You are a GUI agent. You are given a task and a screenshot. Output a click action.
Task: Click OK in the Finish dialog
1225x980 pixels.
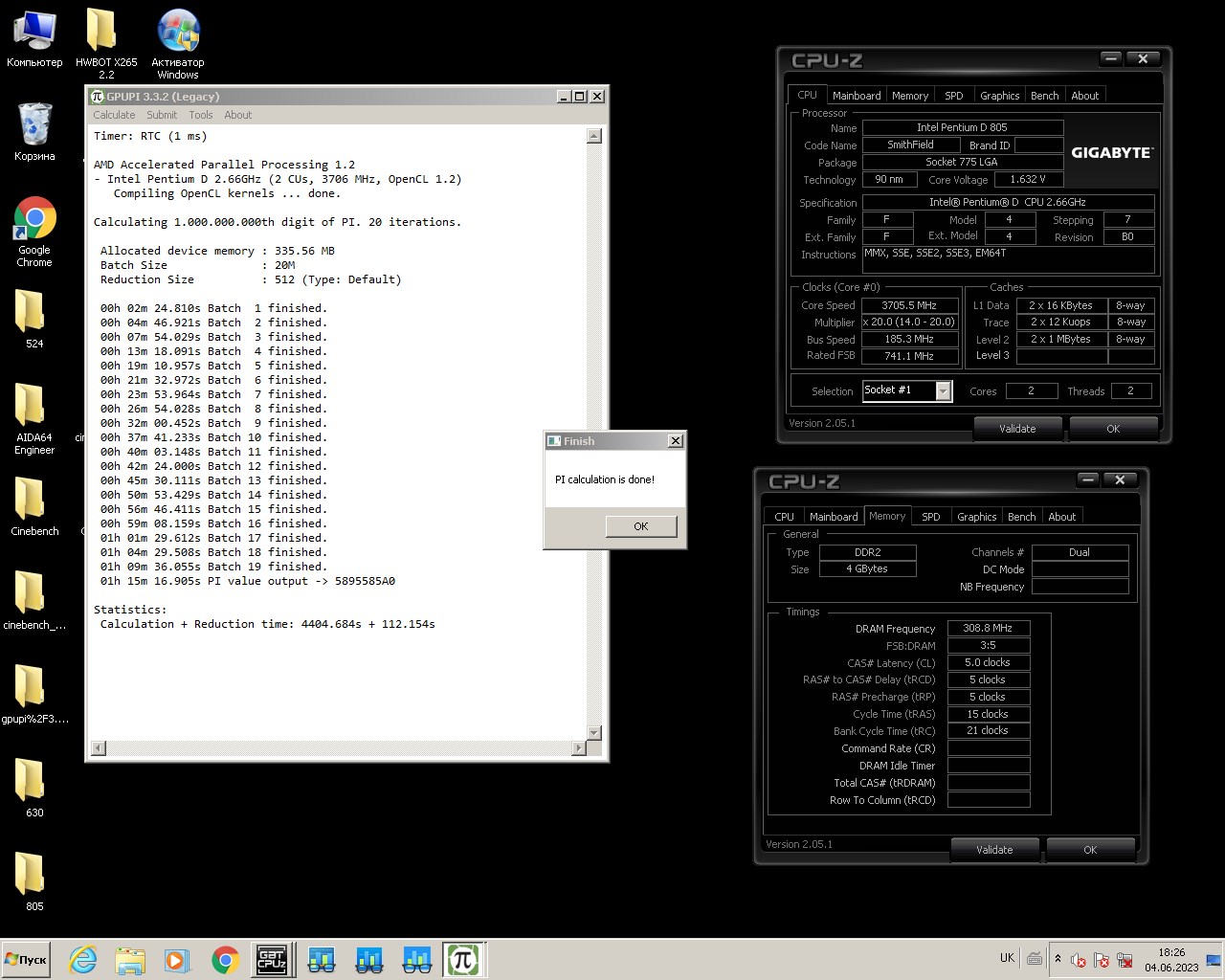tap(641, 526)
